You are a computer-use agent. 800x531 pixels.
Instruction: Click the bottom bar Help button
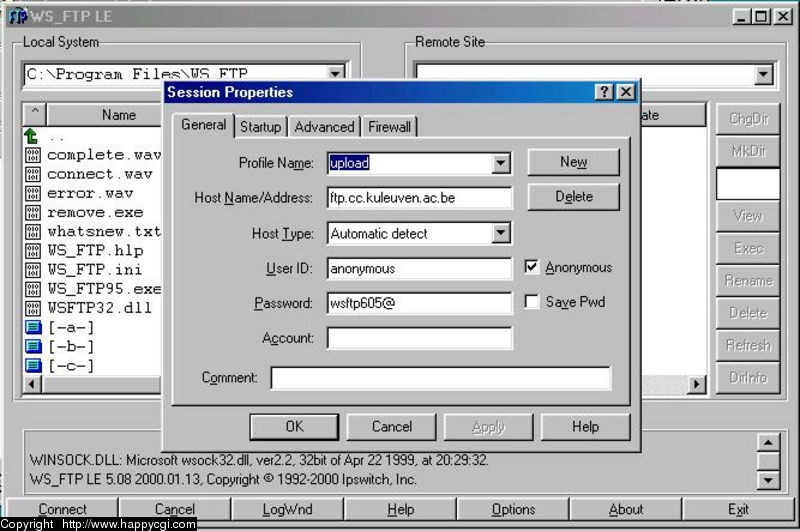[x=401, y=509]
